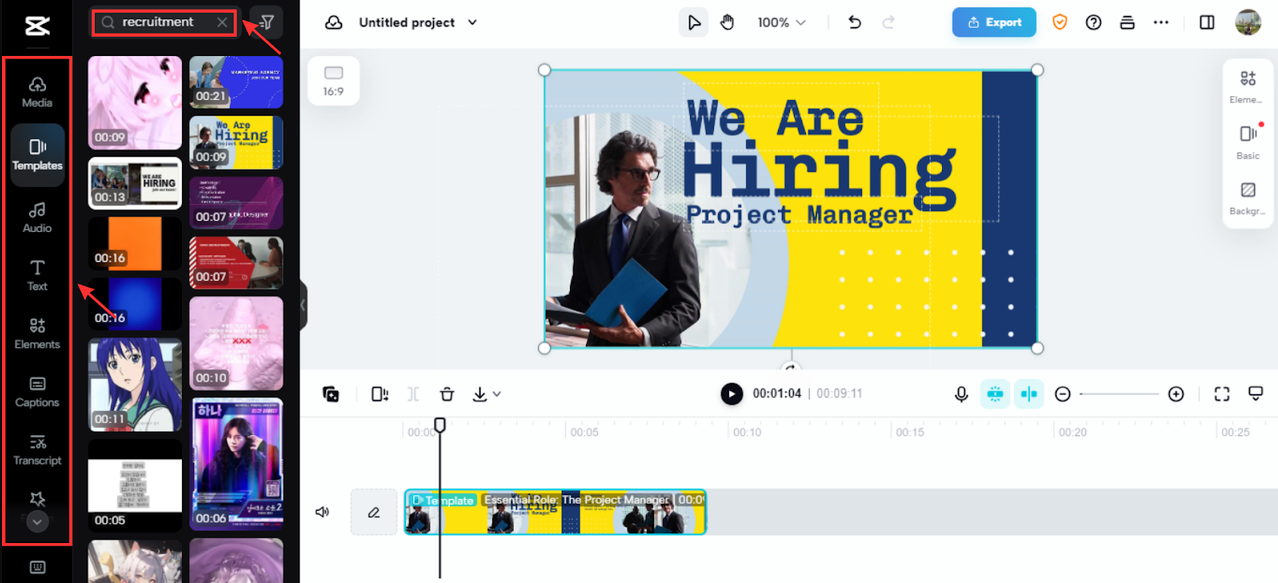1278x583 pixels.
Task: Open the download options dropdown
Action: [x=487, y=394]
